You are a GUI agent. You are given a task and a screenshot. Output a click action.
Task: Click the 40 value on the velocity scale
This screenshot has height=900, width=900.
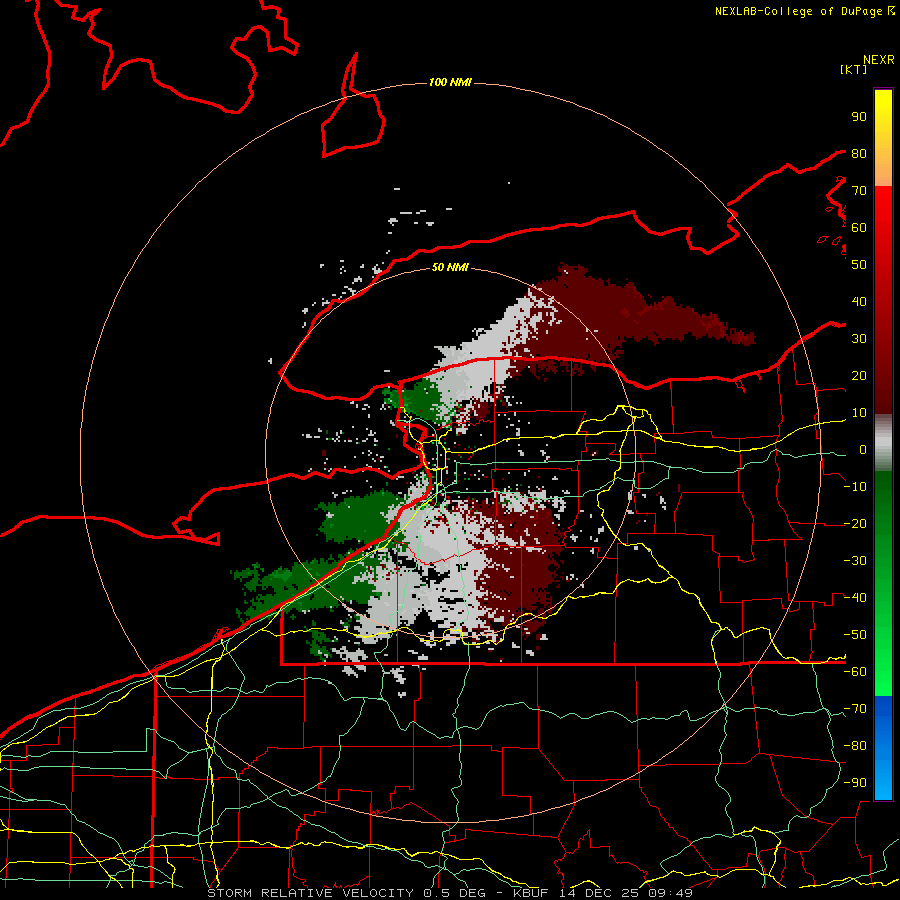(x=859, y=301)
